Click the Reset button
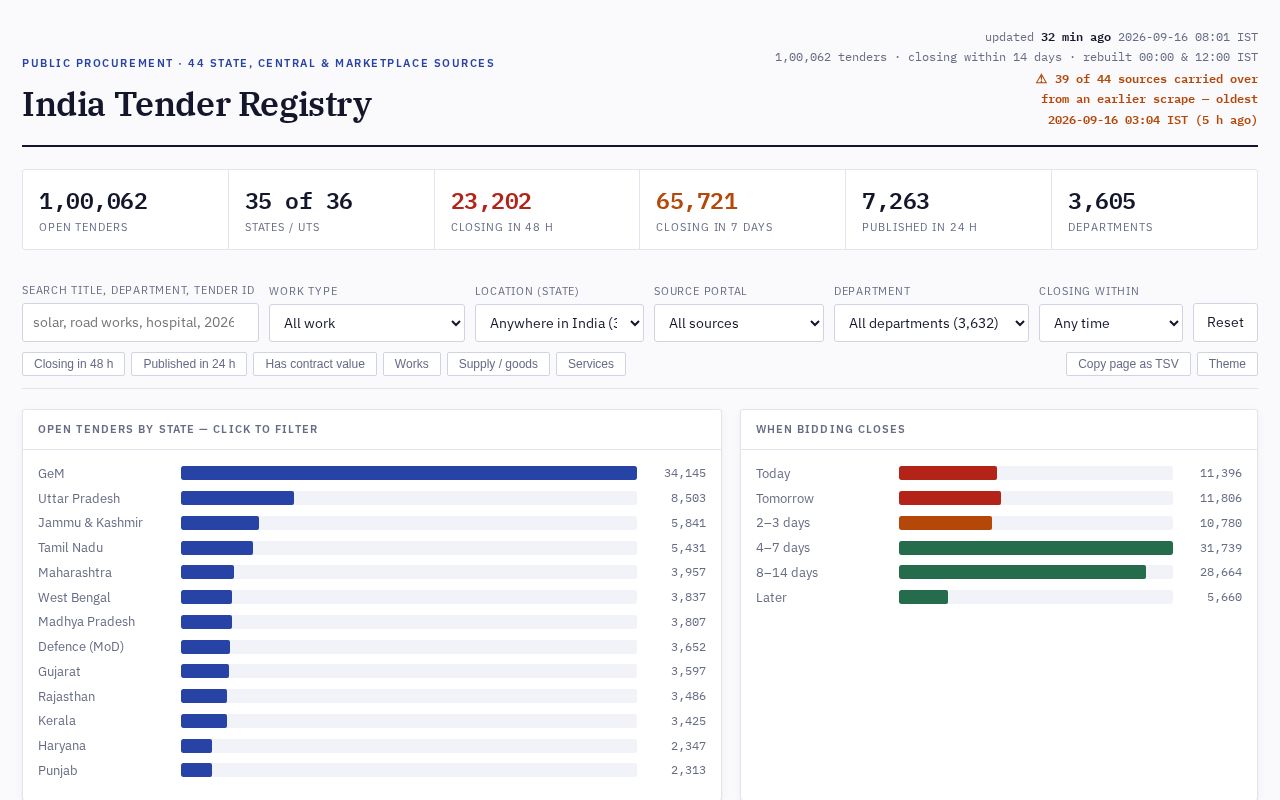The image size is (1280, 800). coord(1225,323)
